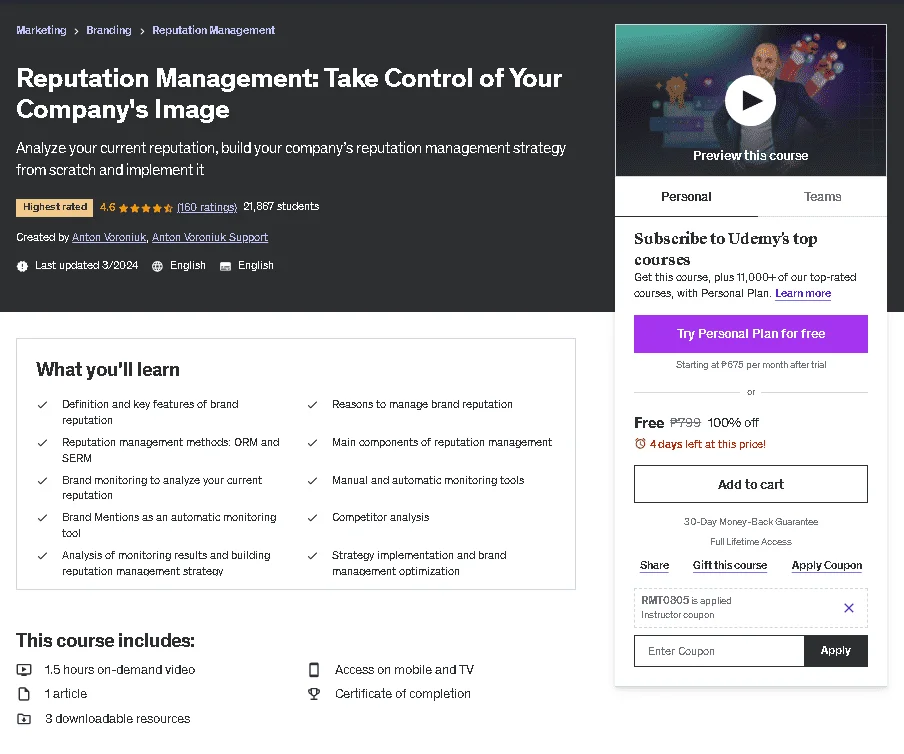
Task: Switch to the Teams tab
Action: pyautogui.click(x=822, y=197)
